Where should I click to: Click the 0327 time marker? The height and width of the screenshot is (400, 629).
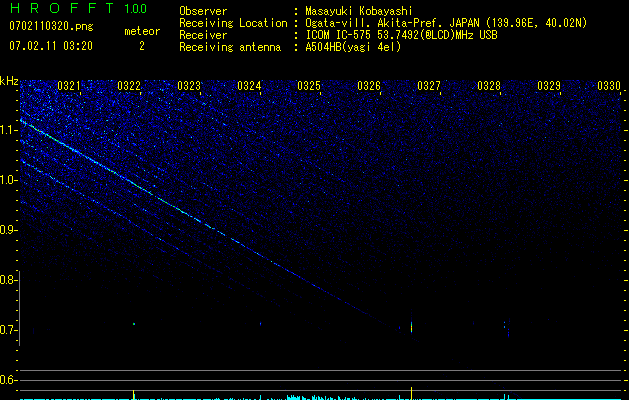[428, 86]
